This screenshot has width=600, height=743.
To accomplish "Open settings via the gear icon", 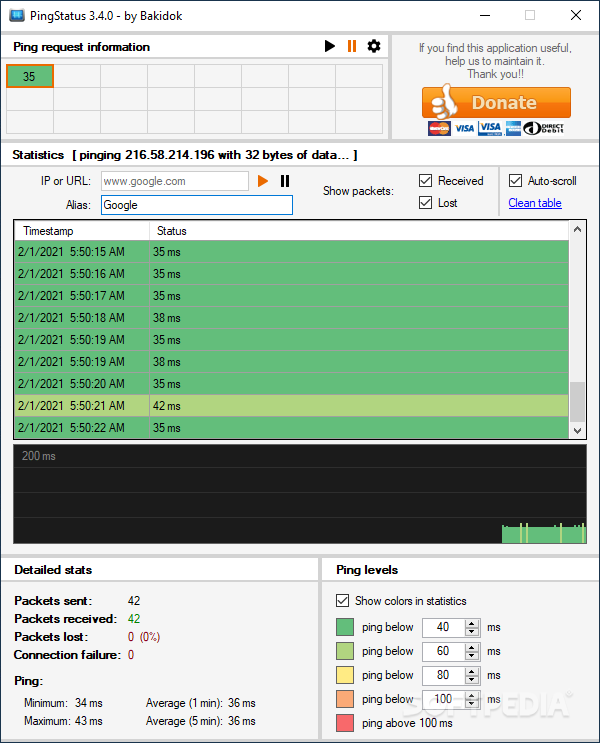I will pyautogui.click(x=374, y=46).
